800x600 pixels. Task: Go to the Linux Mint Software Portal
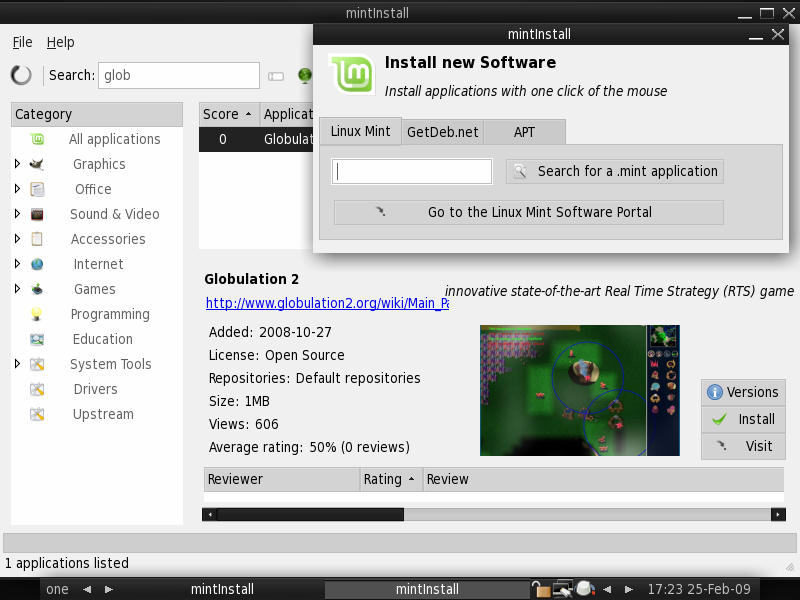[x=529, y=212]
